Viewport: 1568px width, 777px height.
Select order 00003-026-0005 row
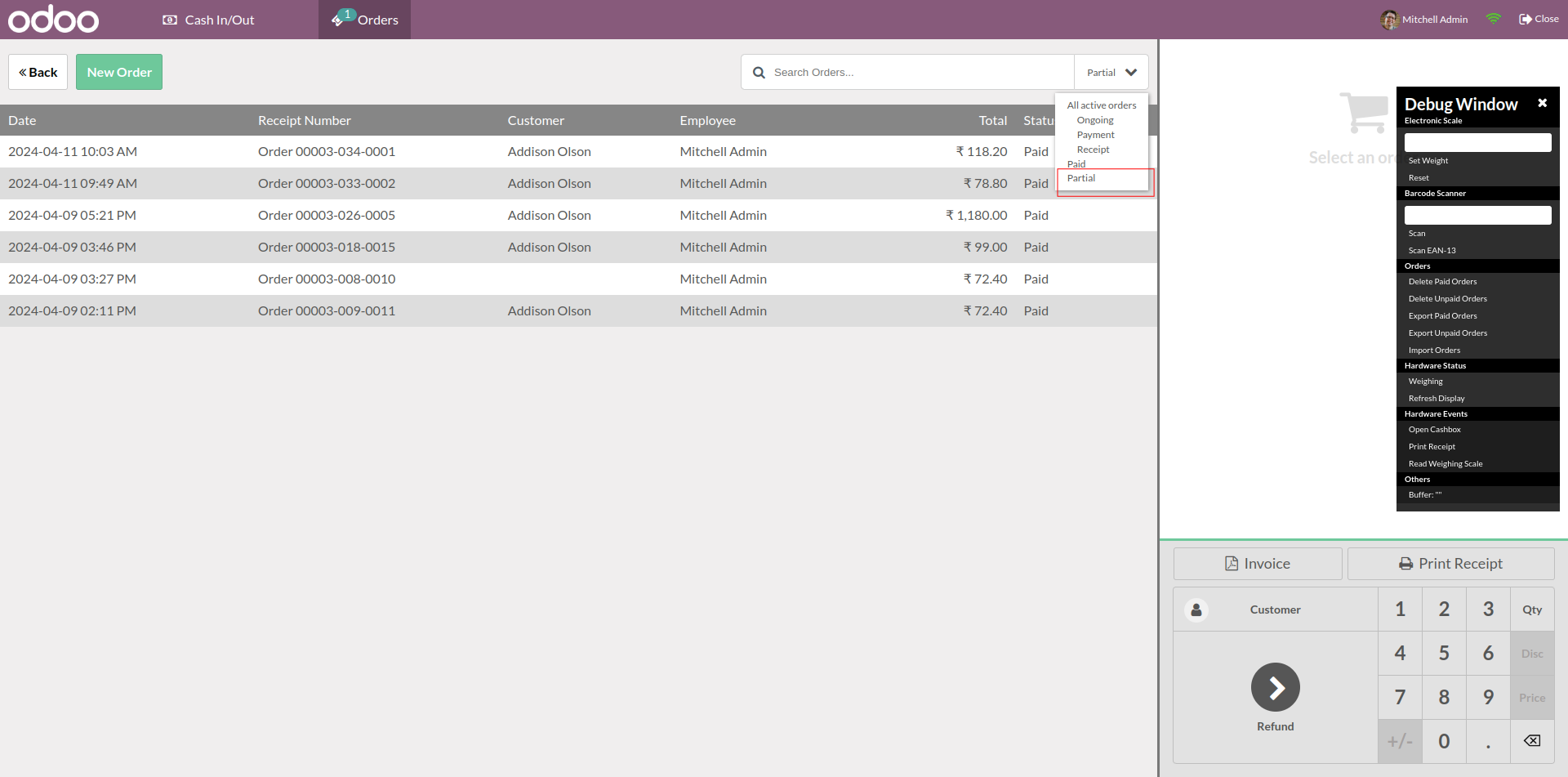(x=578, y=216)
